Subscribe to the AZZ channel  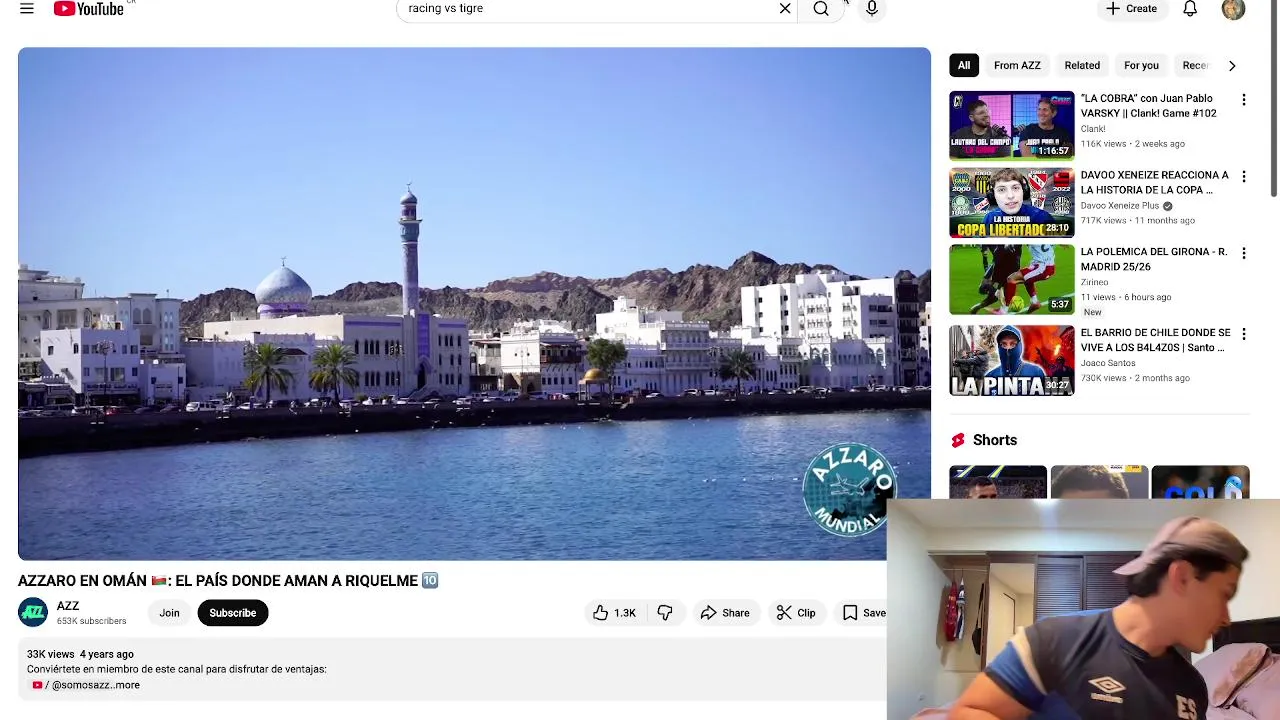click(233, 613)
